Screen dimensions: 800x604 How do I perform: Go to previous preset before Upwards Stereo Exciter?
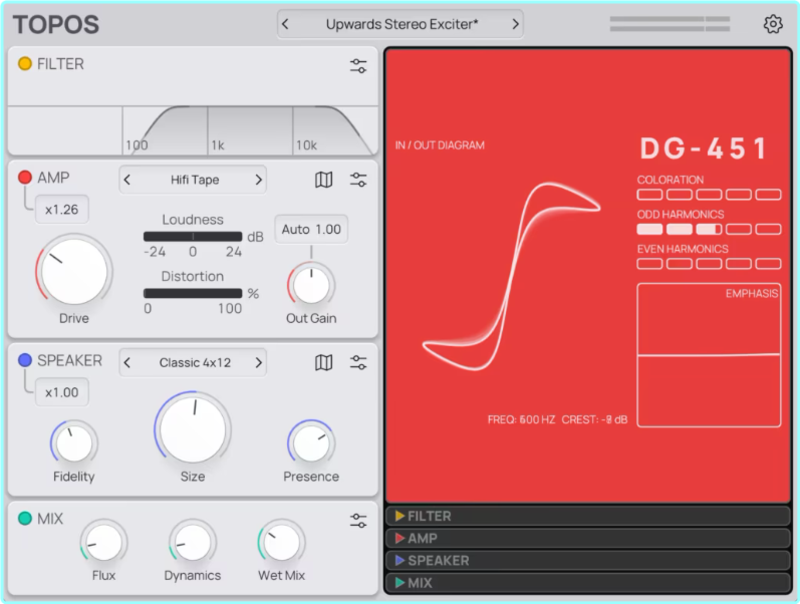click(286, 24)
